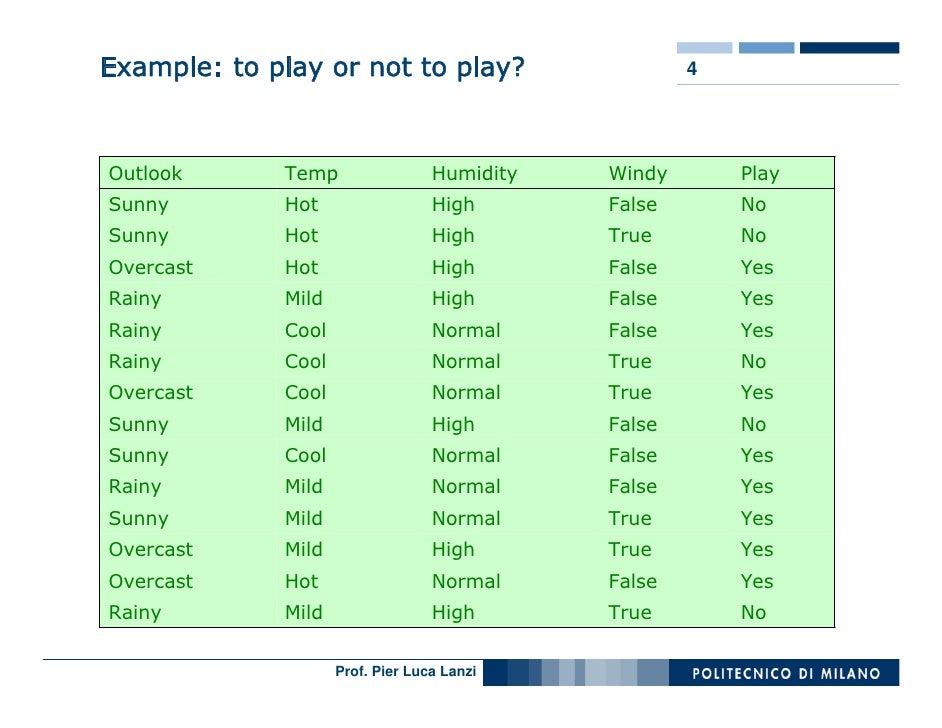This screenshot has width=942, height=728.
Task: Click 'Yes' in the Overcast Hot High row
Action: (x=756, y=268)
